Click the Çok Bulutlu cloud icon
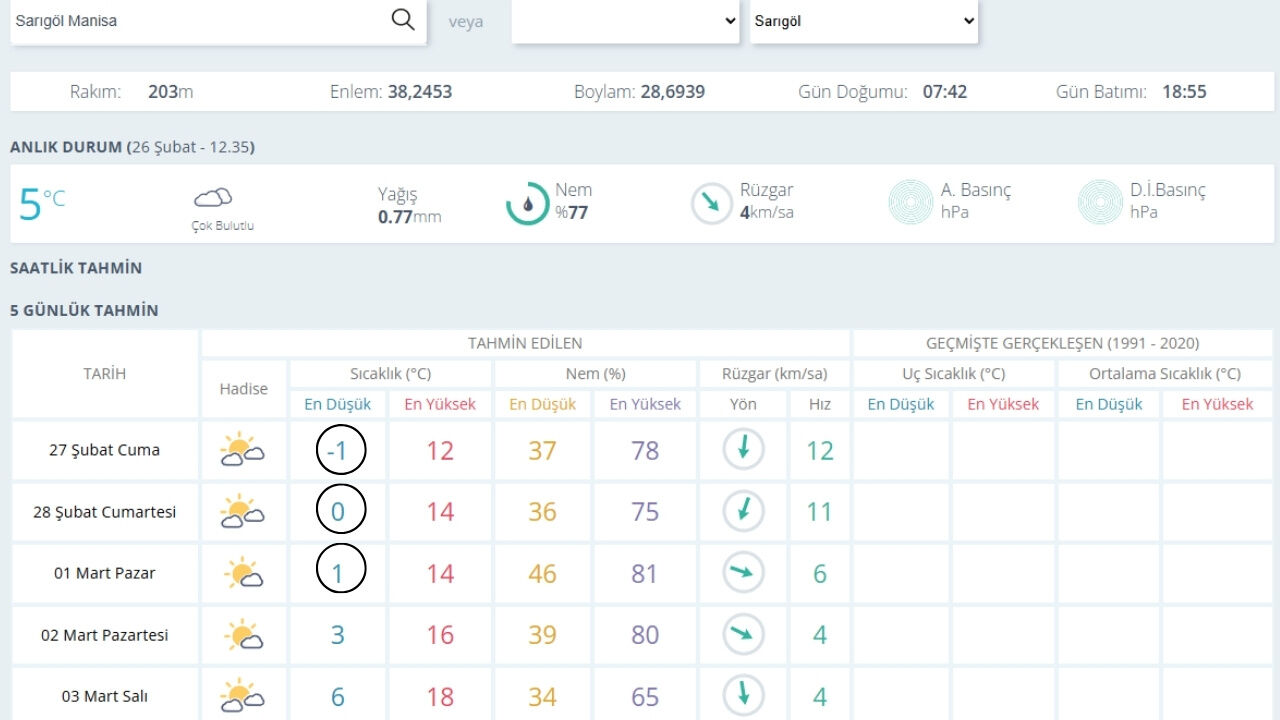The width and height of the screenshot is (1280, 720). (x=213, y=197)
